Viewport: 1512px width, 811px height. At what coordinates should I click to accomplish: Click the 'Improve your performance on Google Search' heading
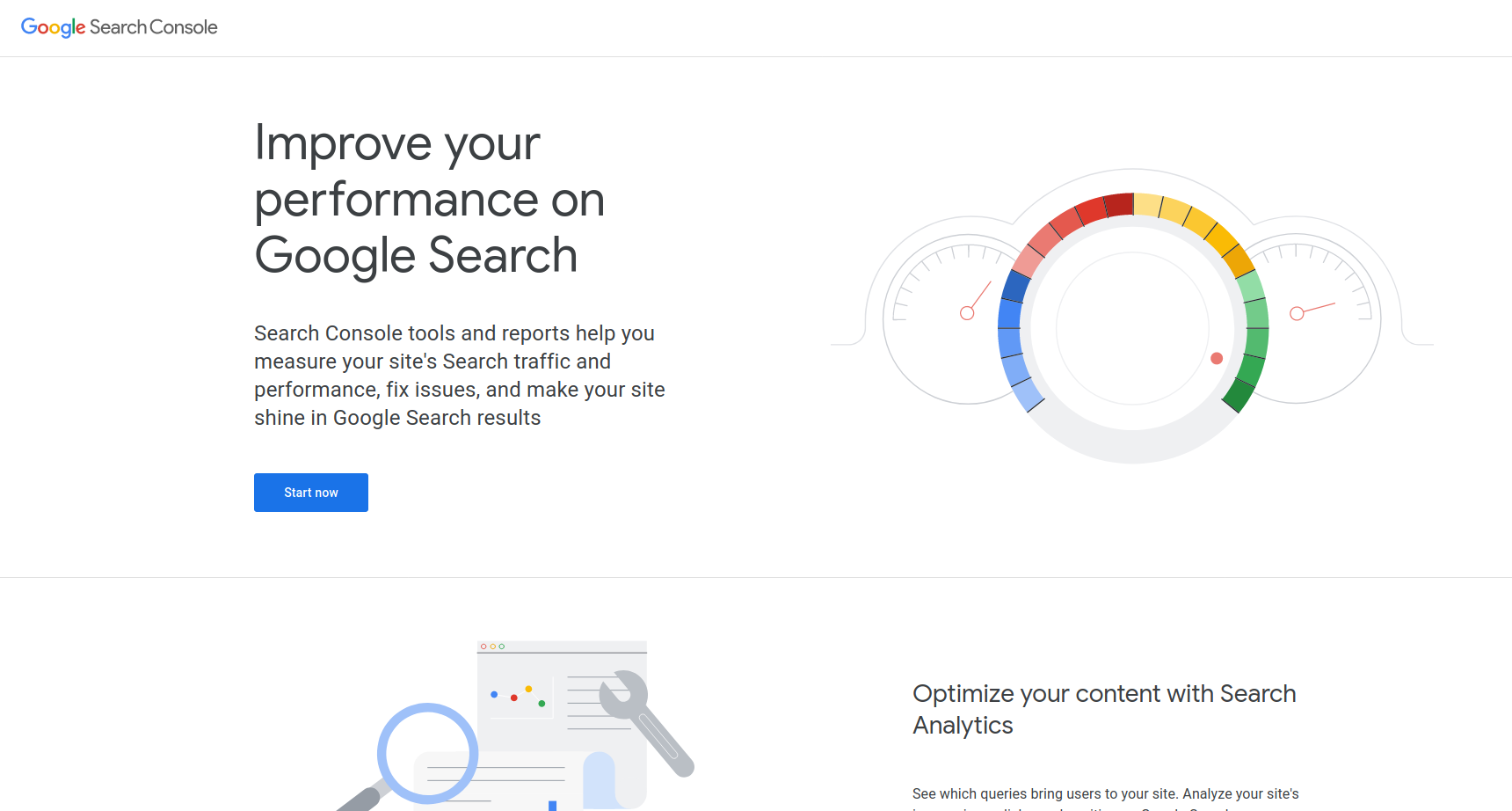[430, 199]
